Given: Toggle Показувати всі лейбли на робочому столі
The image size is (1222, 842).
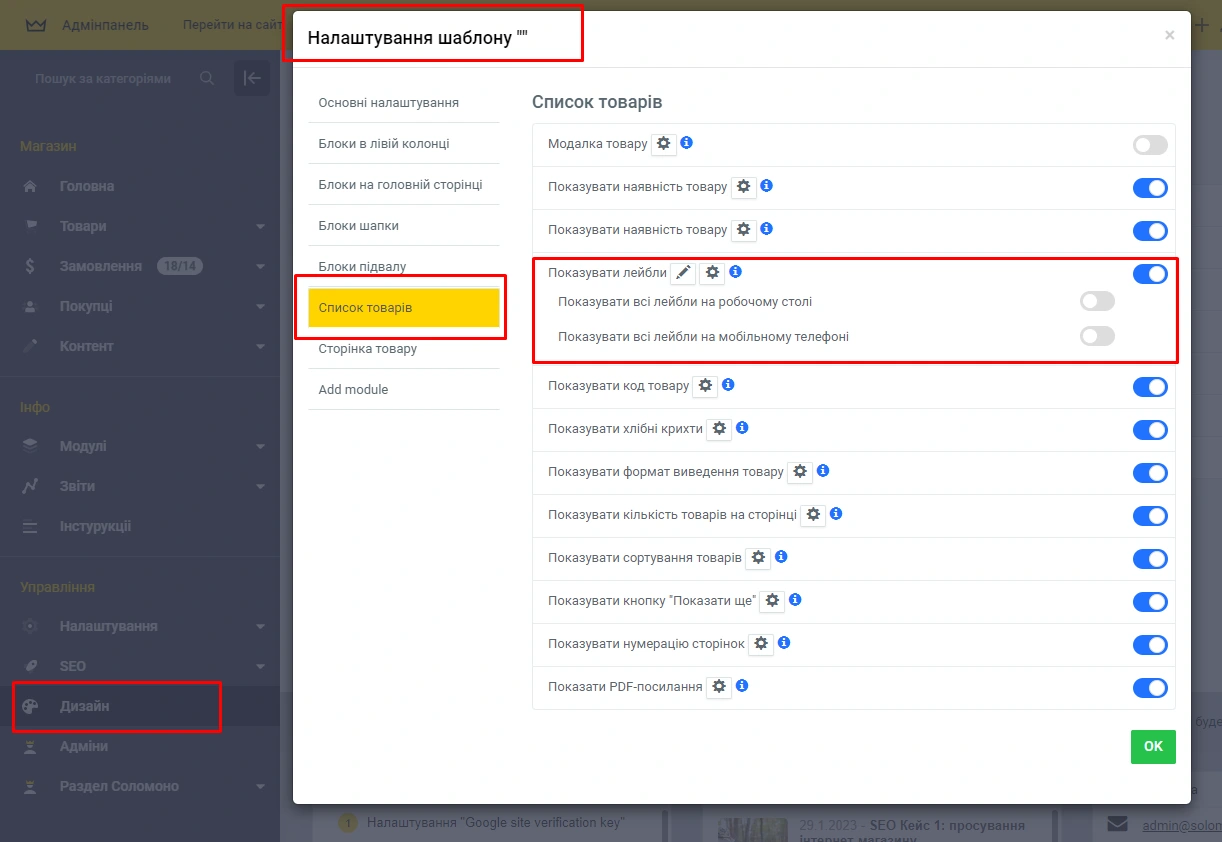Looking at the screenshot, I should [1097, 301].
